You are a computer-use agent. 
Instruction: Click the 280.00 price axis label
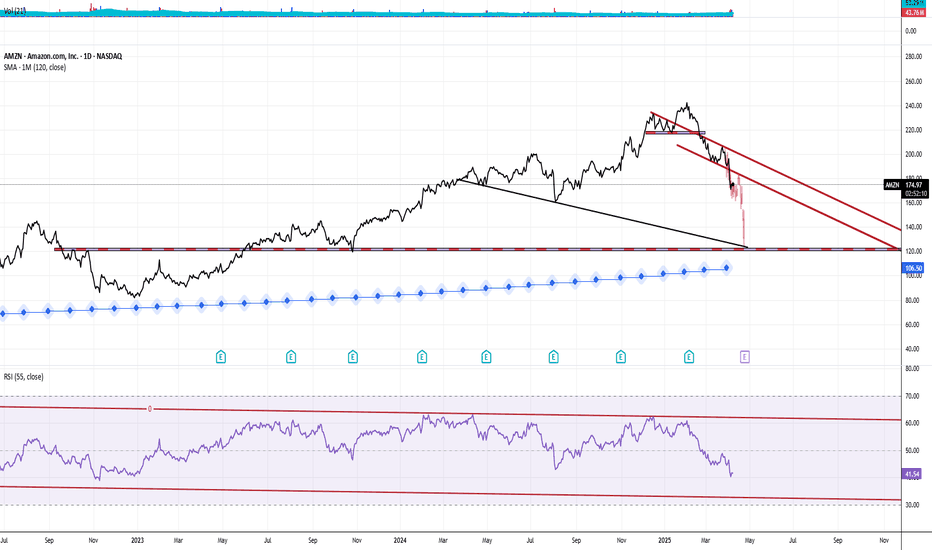click(x=914, y=57)
